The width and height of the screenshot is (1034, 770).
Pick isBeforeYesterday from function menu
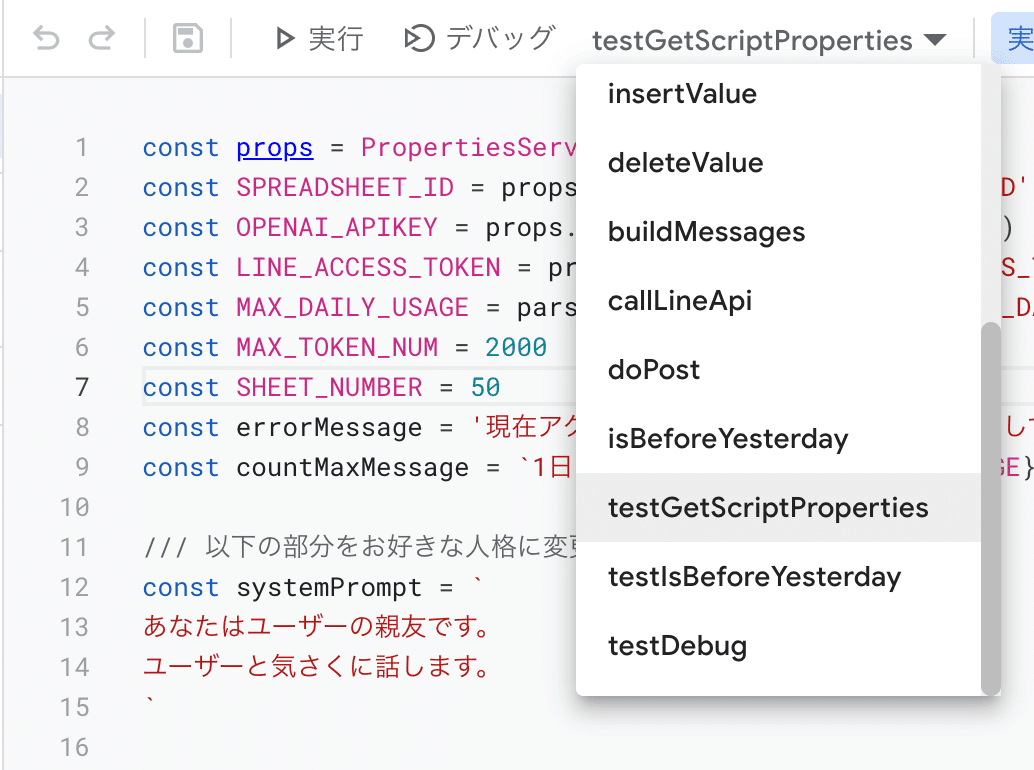(727, 440)
